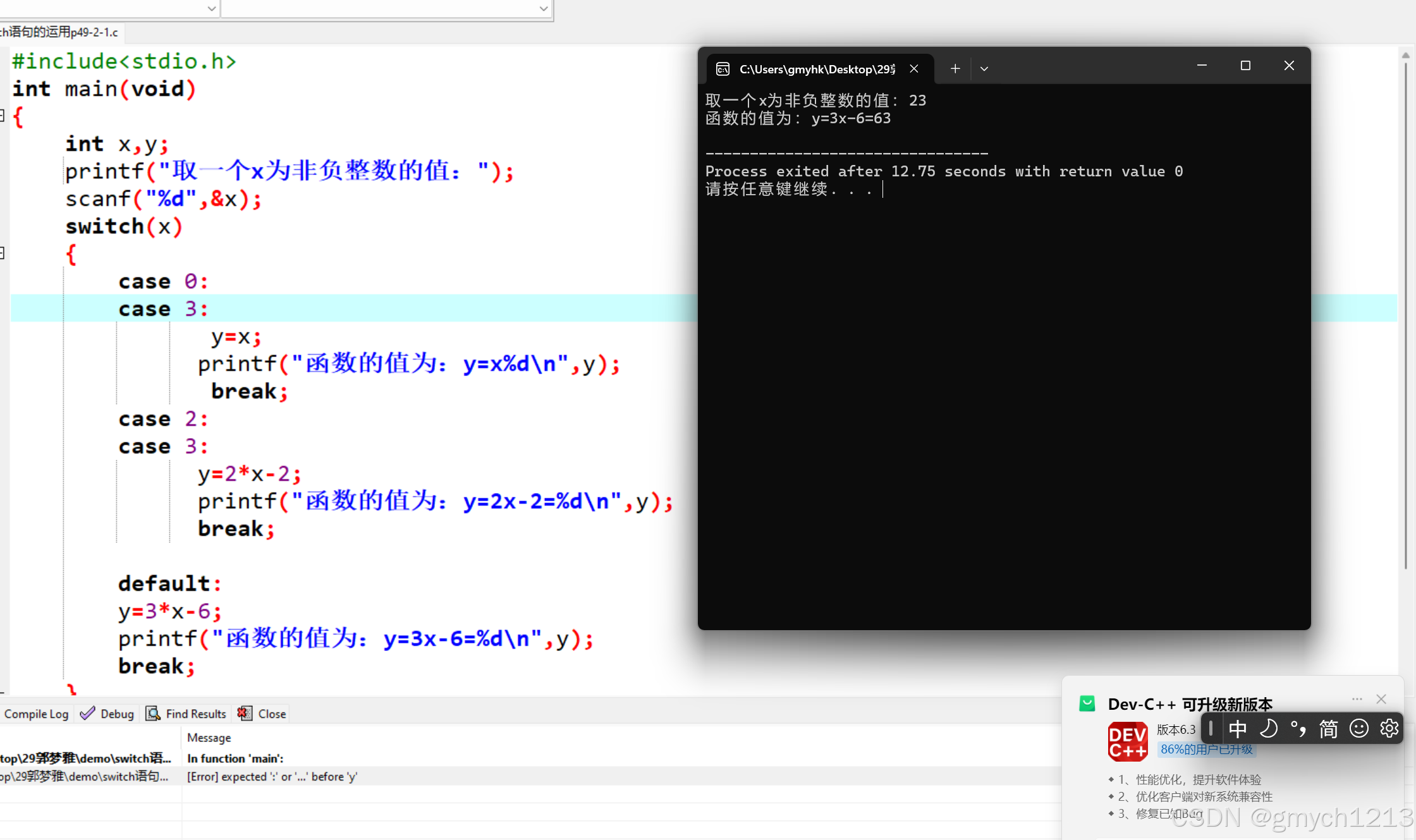Click terminal tab console icon

click(723, 69)
